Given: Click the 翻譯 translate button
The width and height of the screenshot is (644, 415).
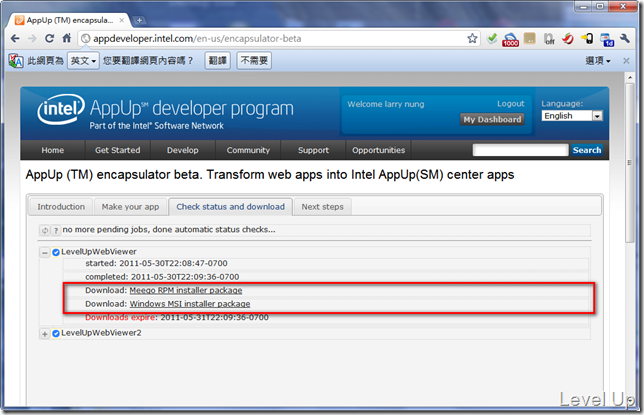Looking at the screenshot, I should [218, 61].
